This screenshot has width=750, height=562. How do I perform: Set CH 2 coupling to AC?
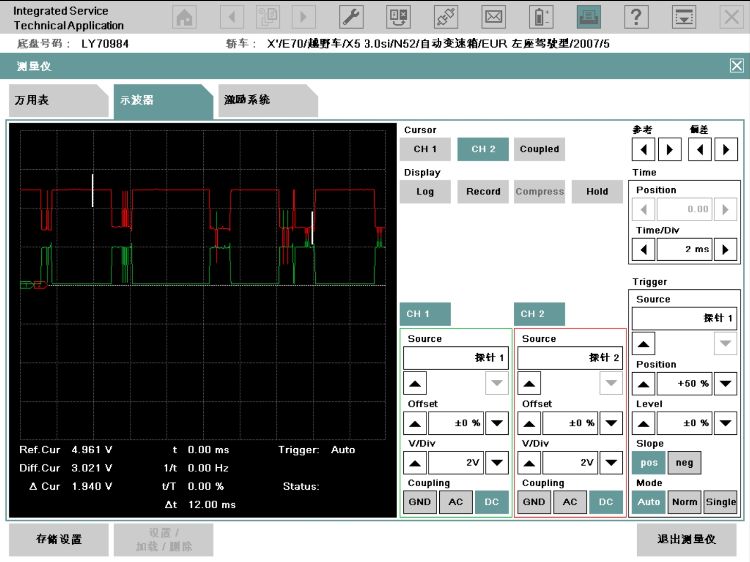tap(570, 502)
